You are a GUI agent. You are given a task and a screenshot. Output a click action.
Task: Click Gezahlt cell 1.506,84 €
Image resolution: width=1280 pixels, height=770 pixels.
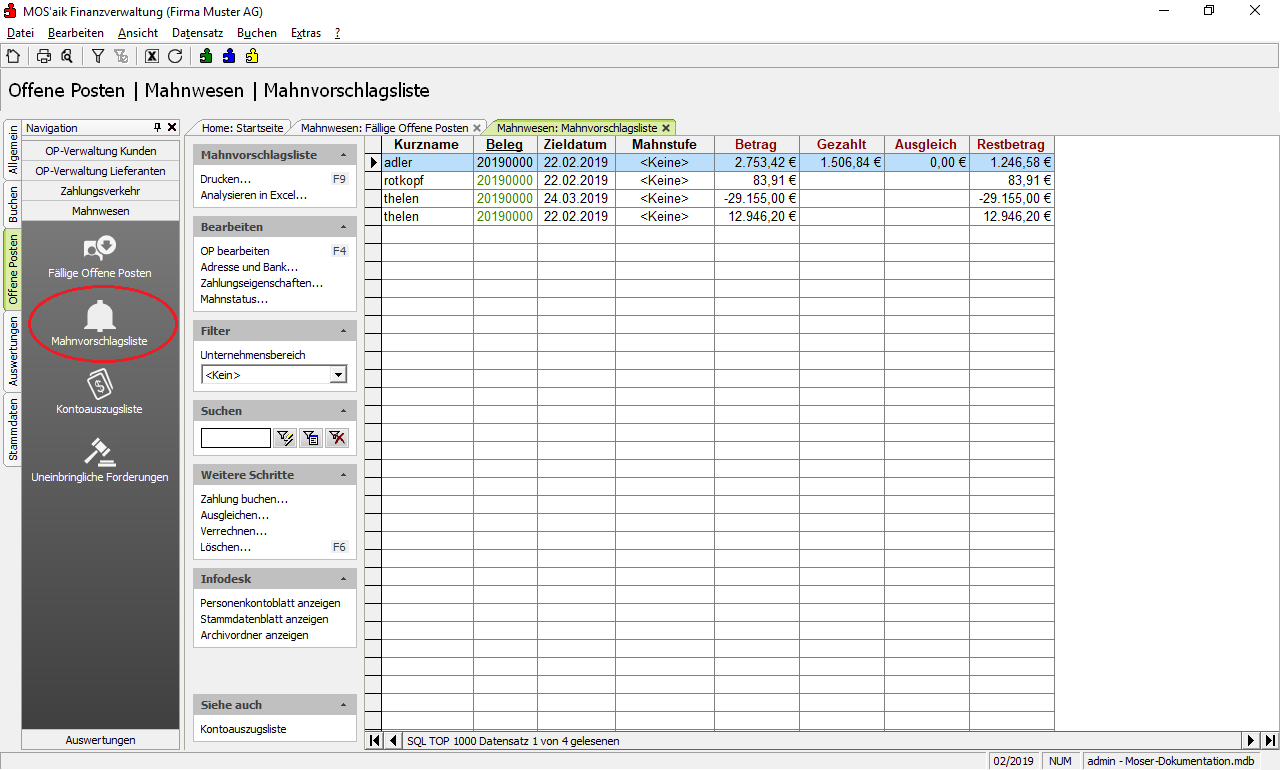(842, 162)
